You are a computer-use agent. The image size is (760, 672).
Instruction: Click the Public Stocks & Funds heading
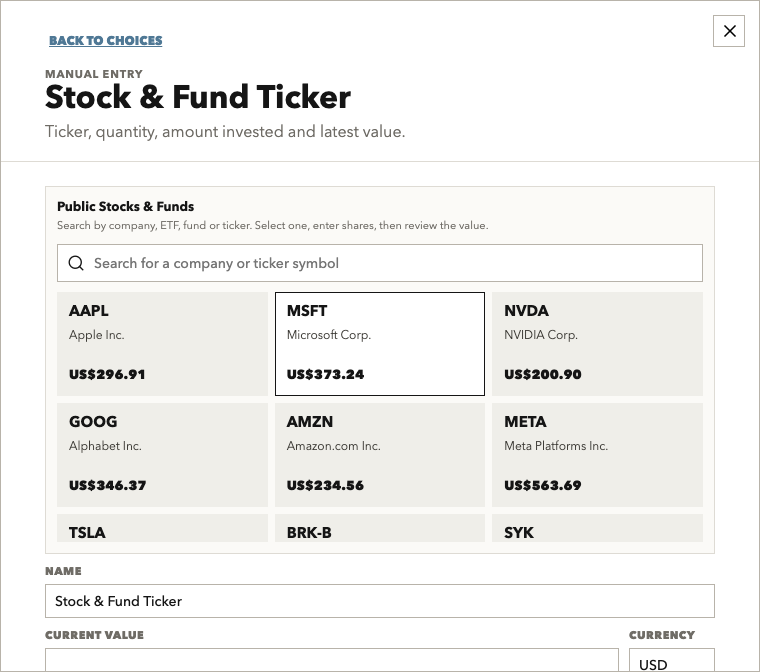(126, 207)
